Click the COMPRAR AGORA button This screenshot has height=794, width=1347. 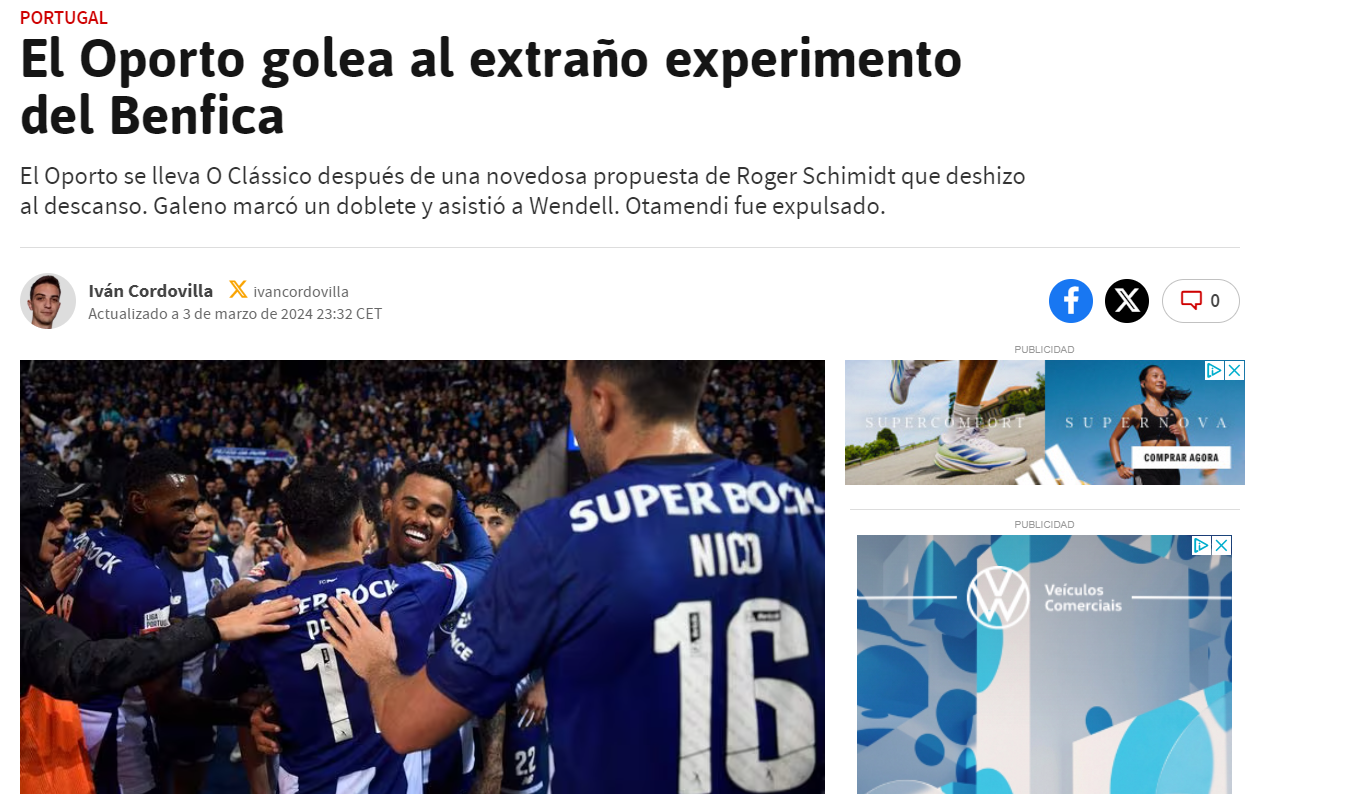tap(1181, 457)
